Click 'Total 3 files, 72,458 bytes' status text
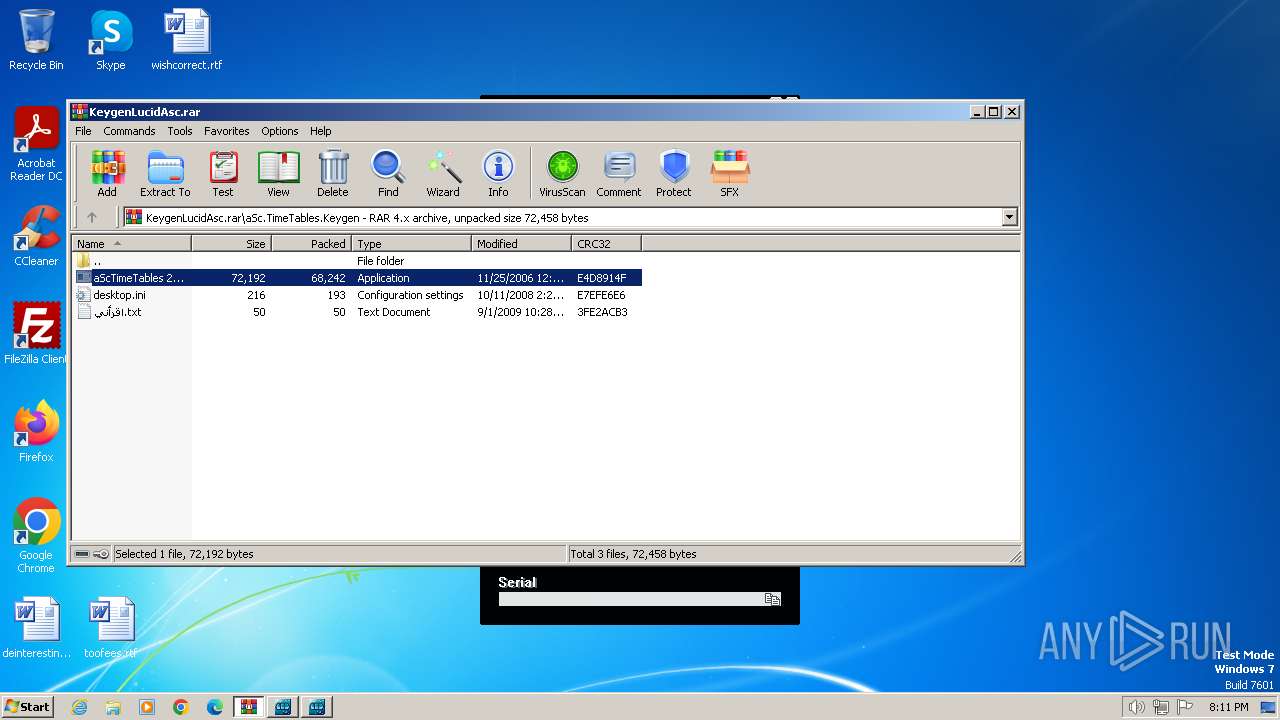The image size is (1280, 720). [633, 554]
